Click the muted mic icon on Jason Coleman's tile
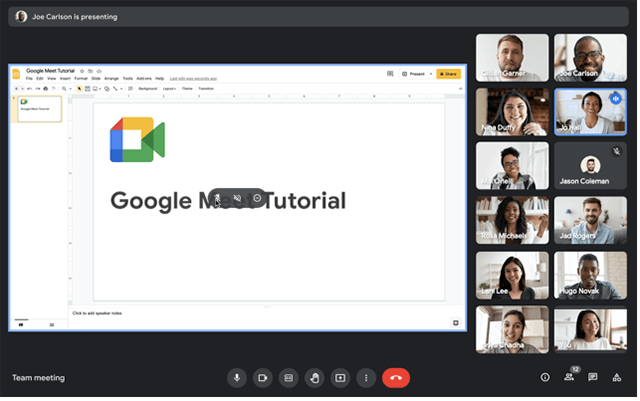This screenshot has height=401, width=640. (616, 151)
